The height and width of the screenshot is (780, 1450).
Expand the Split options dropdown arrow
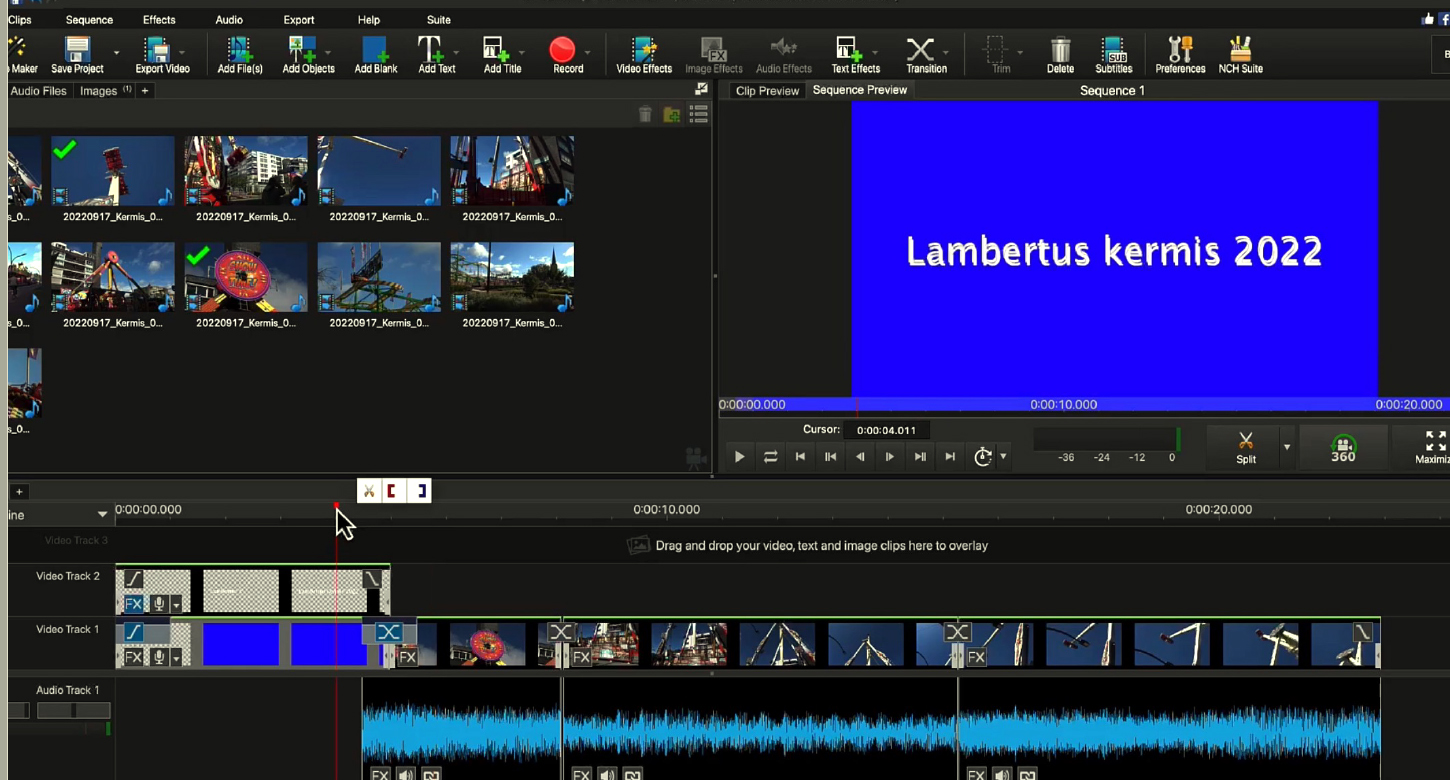1287,447
